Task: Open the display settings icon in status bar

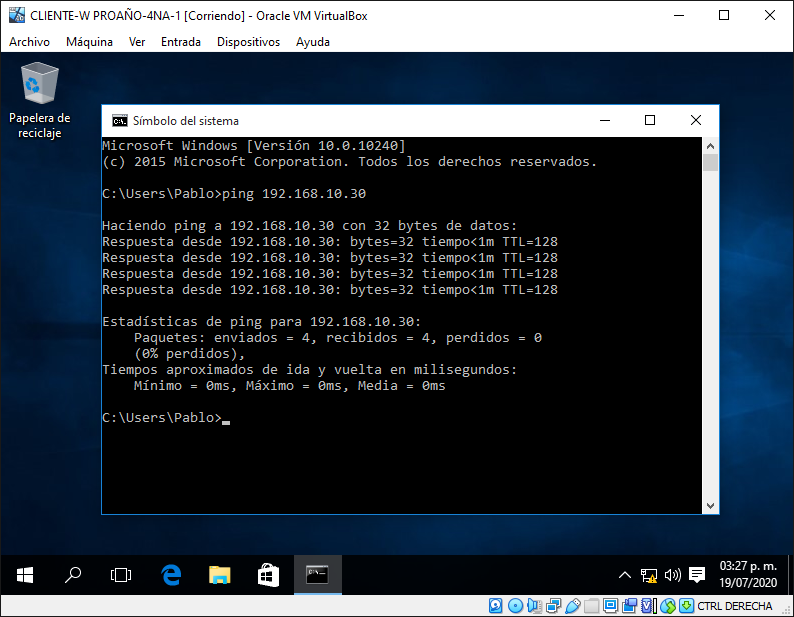Action: point(610,605)
